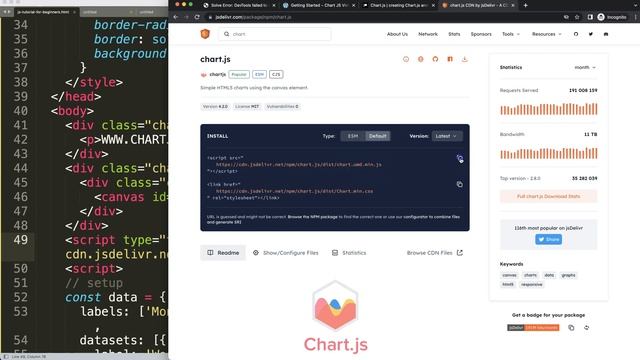Select Default install type
Image resolution: width=640 pixels, height=360 pixels.
(x=378, y=136)
